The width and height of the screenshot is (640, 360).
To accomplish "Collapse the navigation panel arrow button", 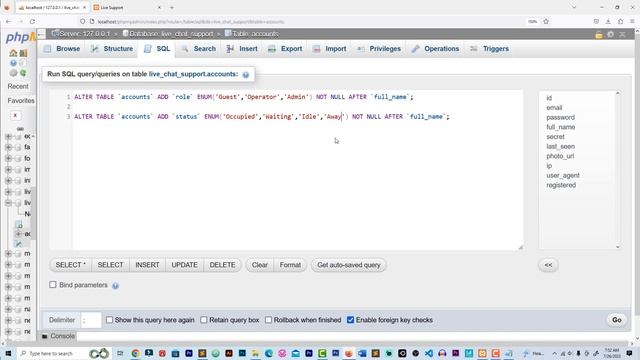I will point(41,34).
